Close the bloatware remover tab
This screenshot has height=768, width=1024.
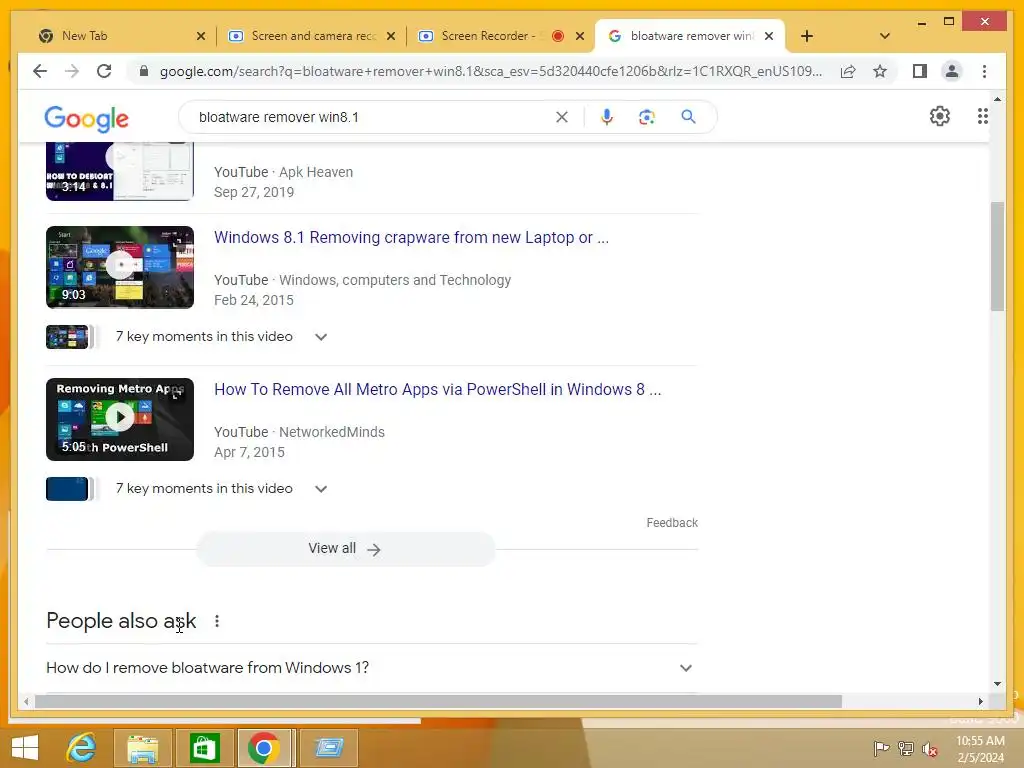pyautogui.click(x=769, y=36)
